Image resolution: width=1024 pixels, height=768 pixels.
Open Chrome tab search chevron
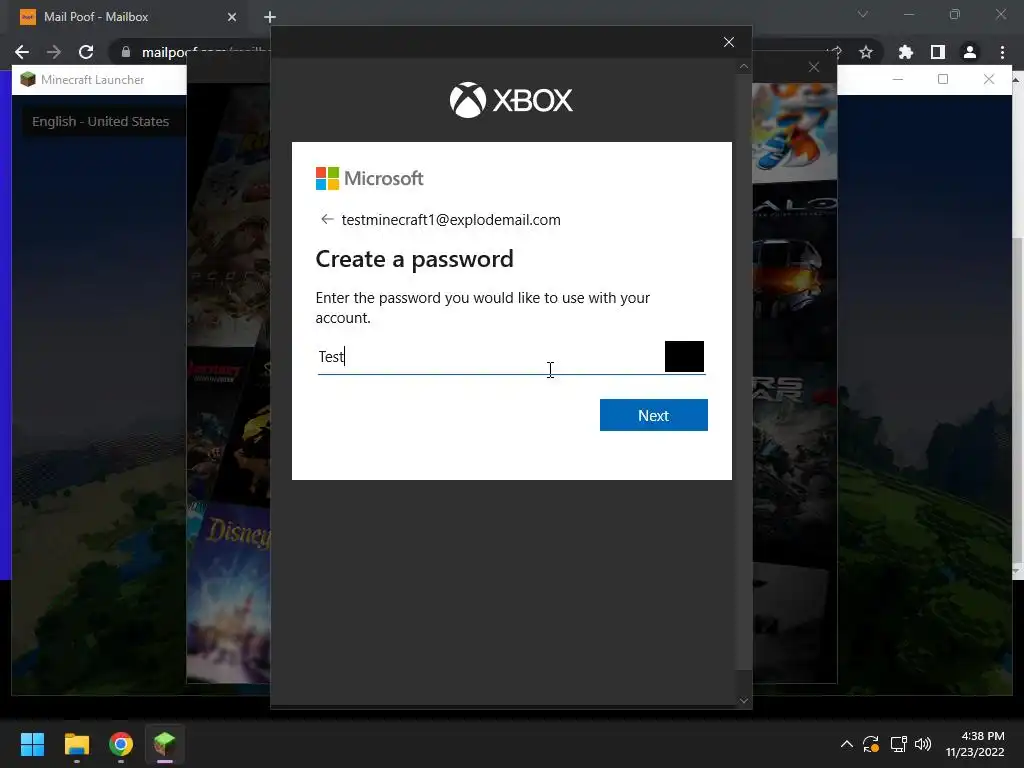(863, 14)
